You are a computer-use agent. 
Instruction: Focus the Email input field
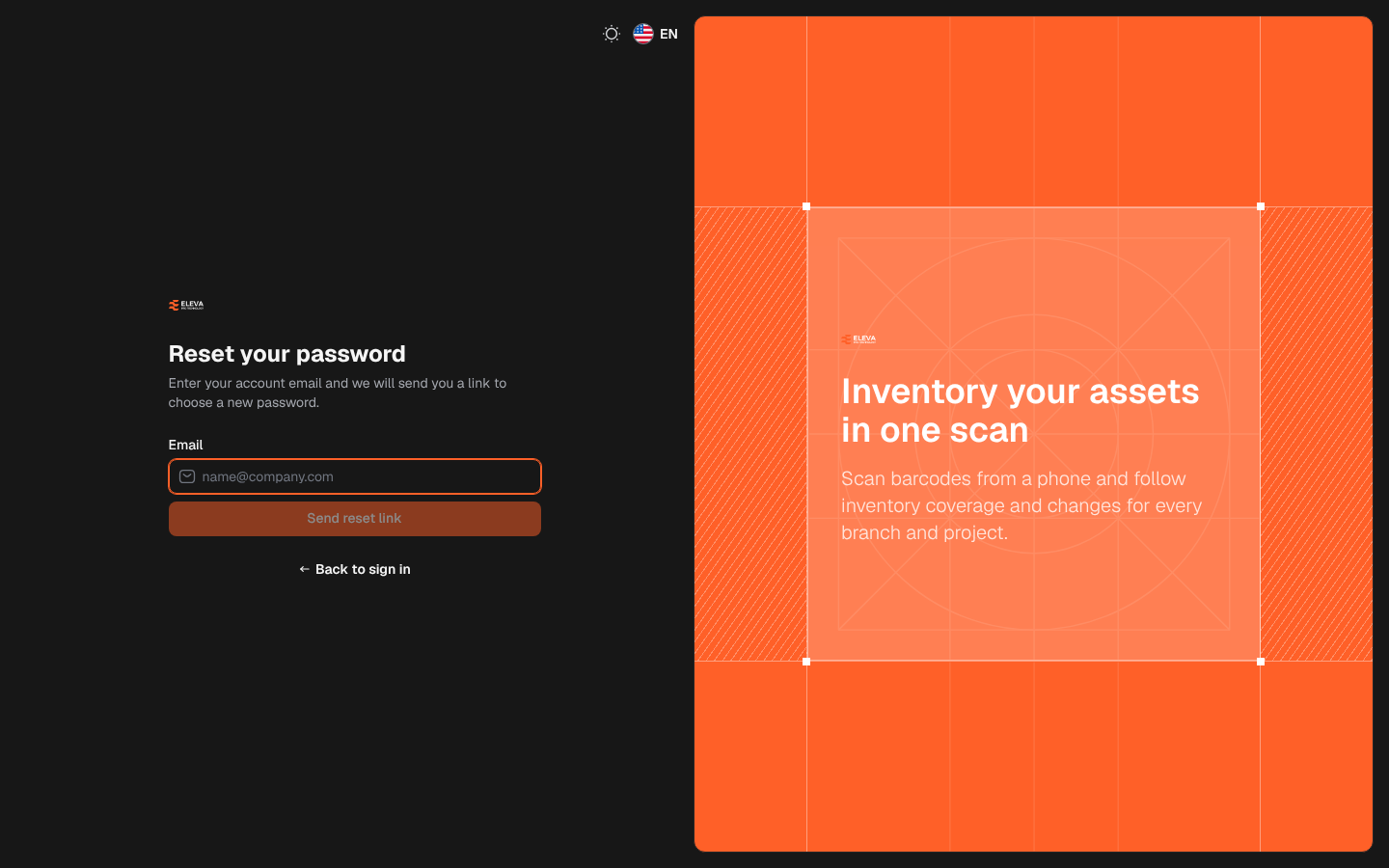[355, 476]
